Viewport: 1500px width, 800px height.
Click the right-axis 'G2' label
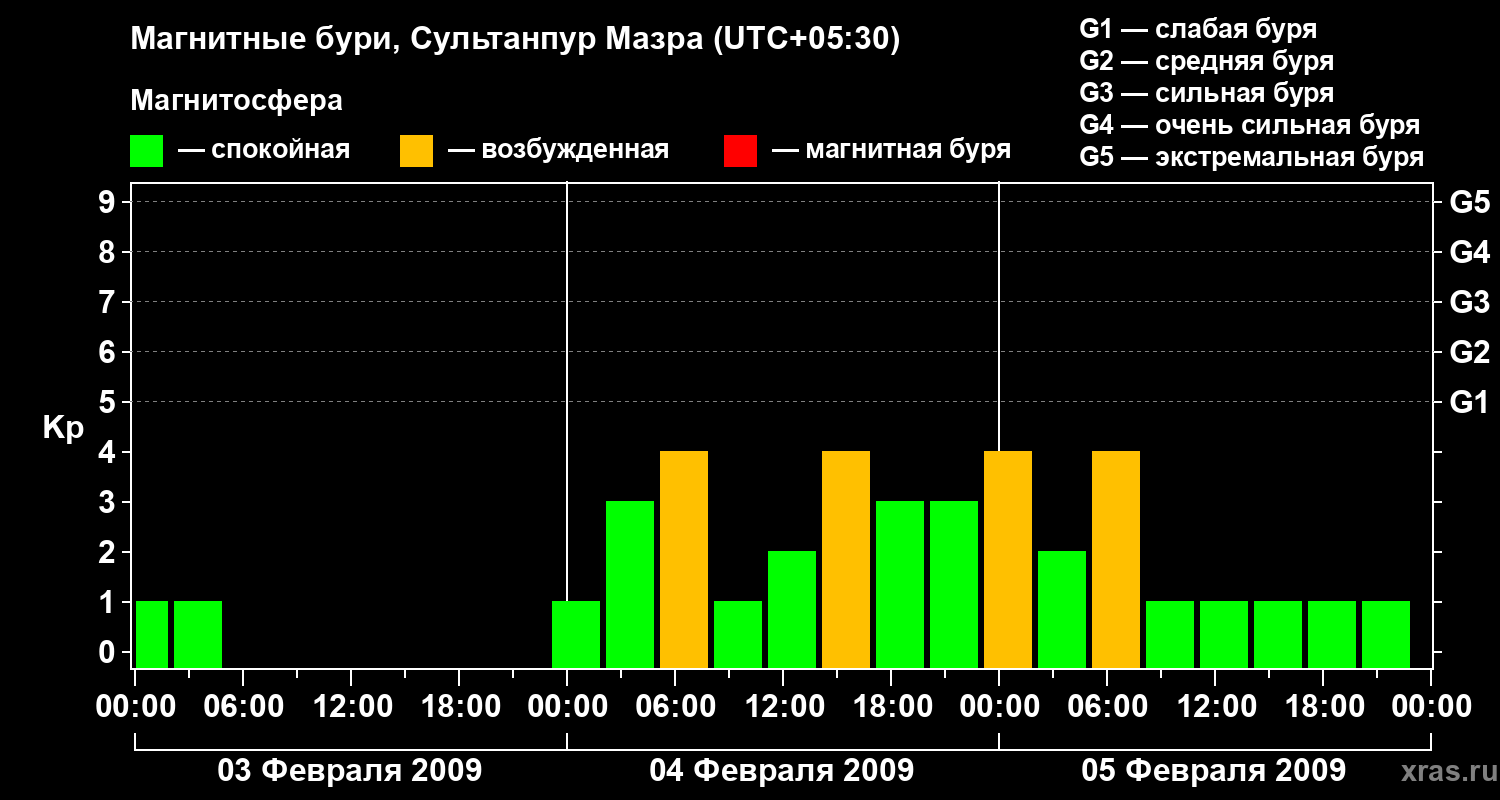[1469, 352]
